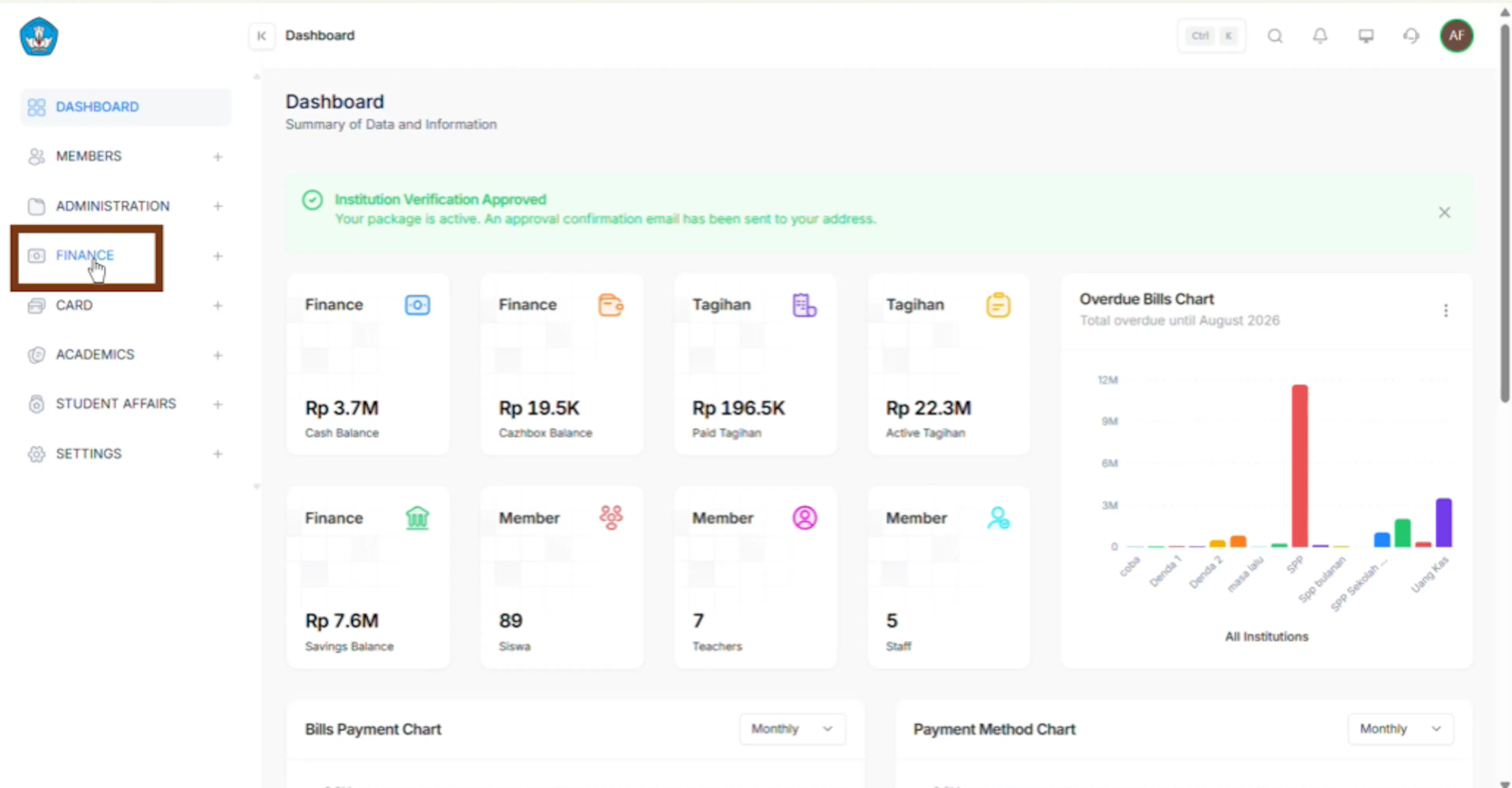This screenshot has height=788, width=1512.
Task: Open the notifications bell icon
Action: tap(1319, 36)
